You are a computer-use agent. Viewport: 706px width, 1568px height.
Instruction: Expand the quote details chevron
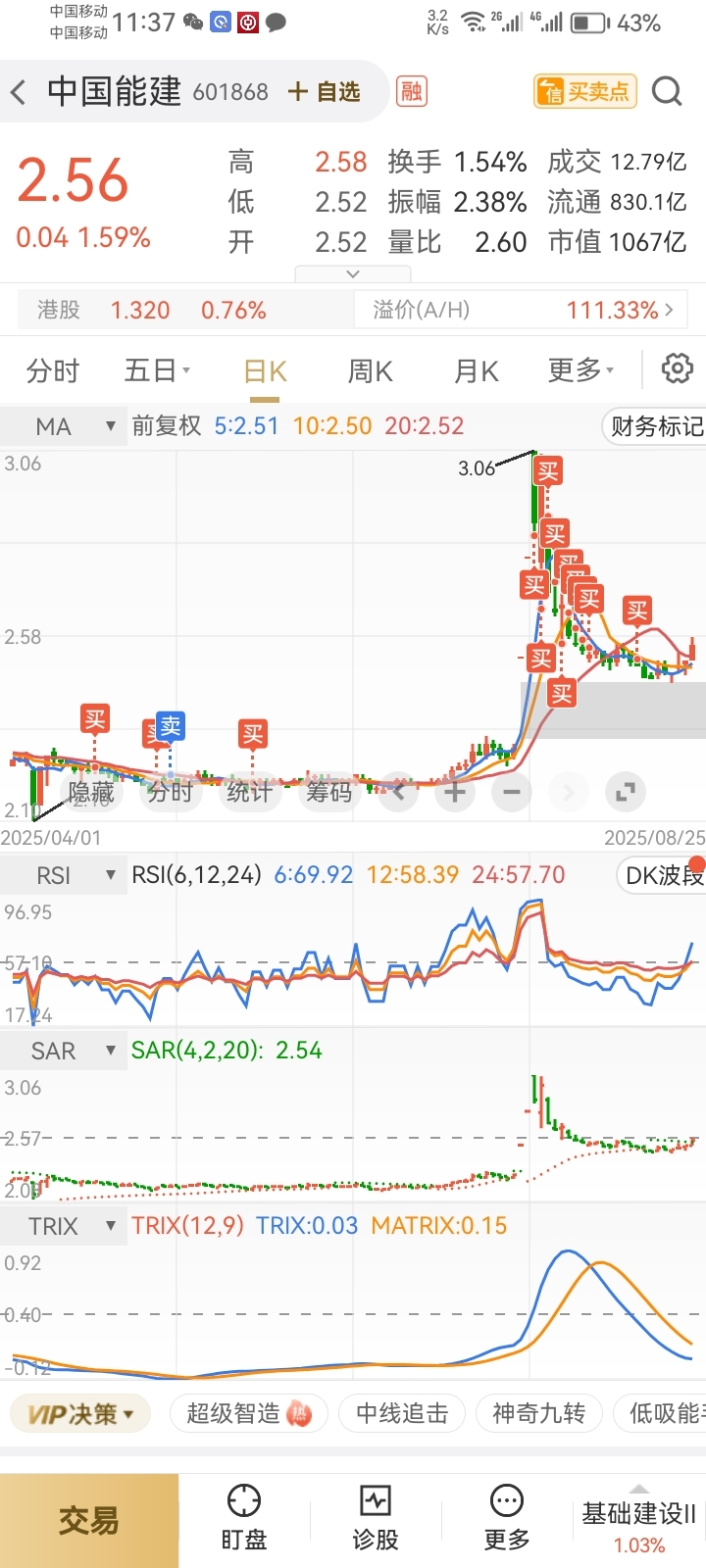tap(353, 274)
